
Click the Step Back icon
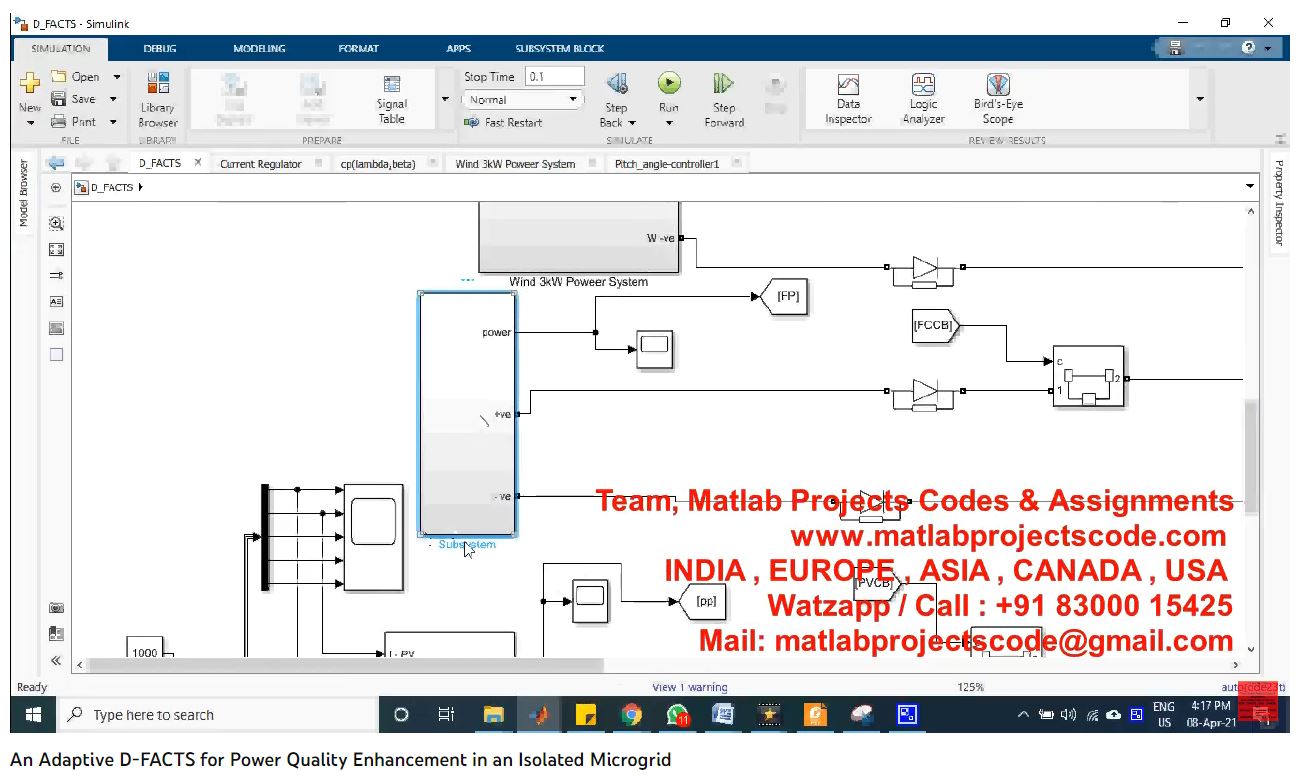pyautogui.click(x=617, y=85)
